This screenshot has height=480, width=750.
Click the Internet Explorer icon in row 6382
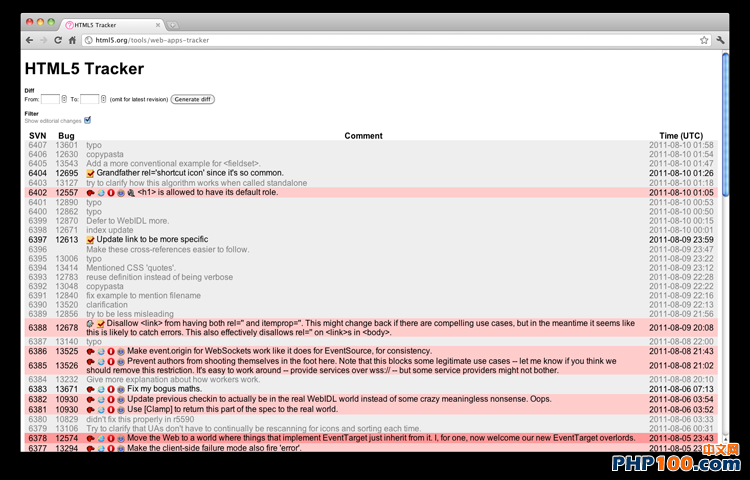pyautogui.click(x=101, y=400)
